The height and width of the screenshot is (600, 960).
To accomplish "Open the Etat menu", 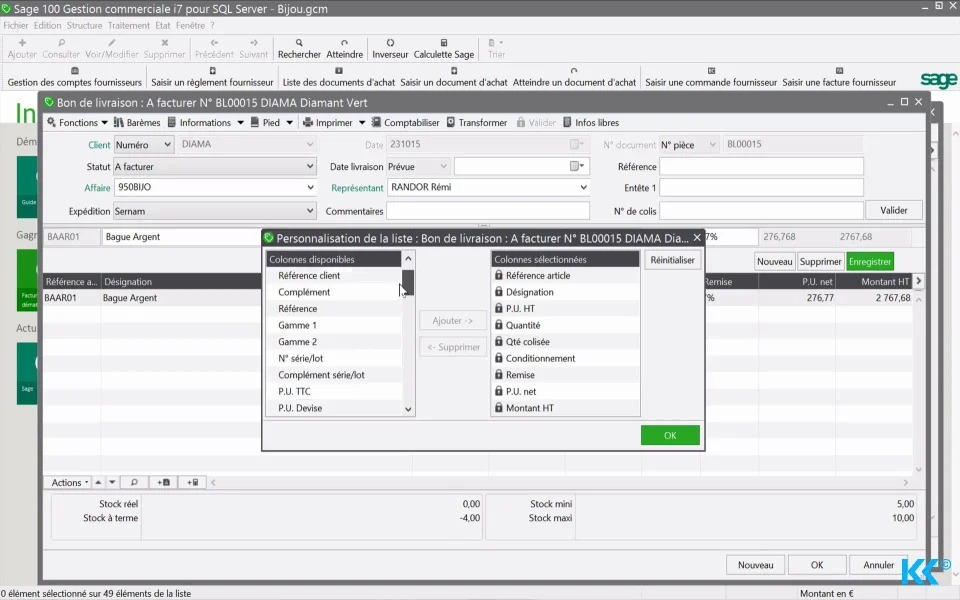I will pos(162,26).
